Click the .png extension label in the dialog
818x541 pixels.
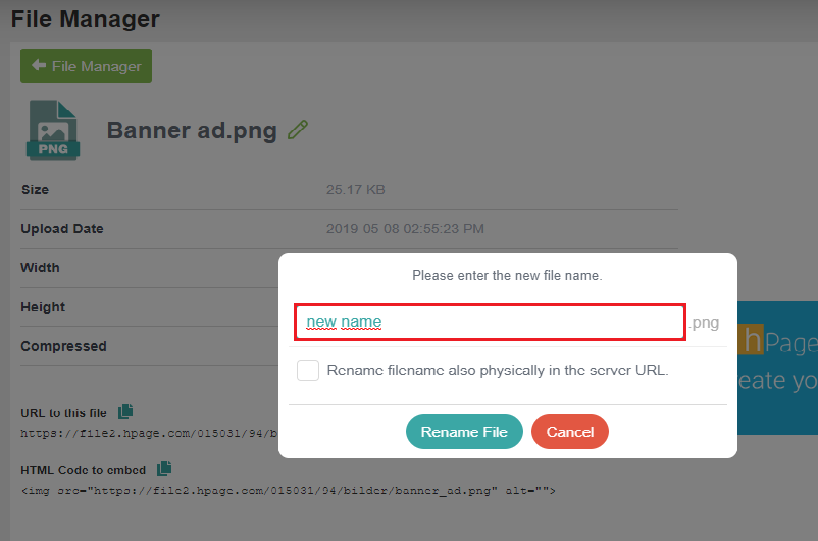tap(704, 323)
